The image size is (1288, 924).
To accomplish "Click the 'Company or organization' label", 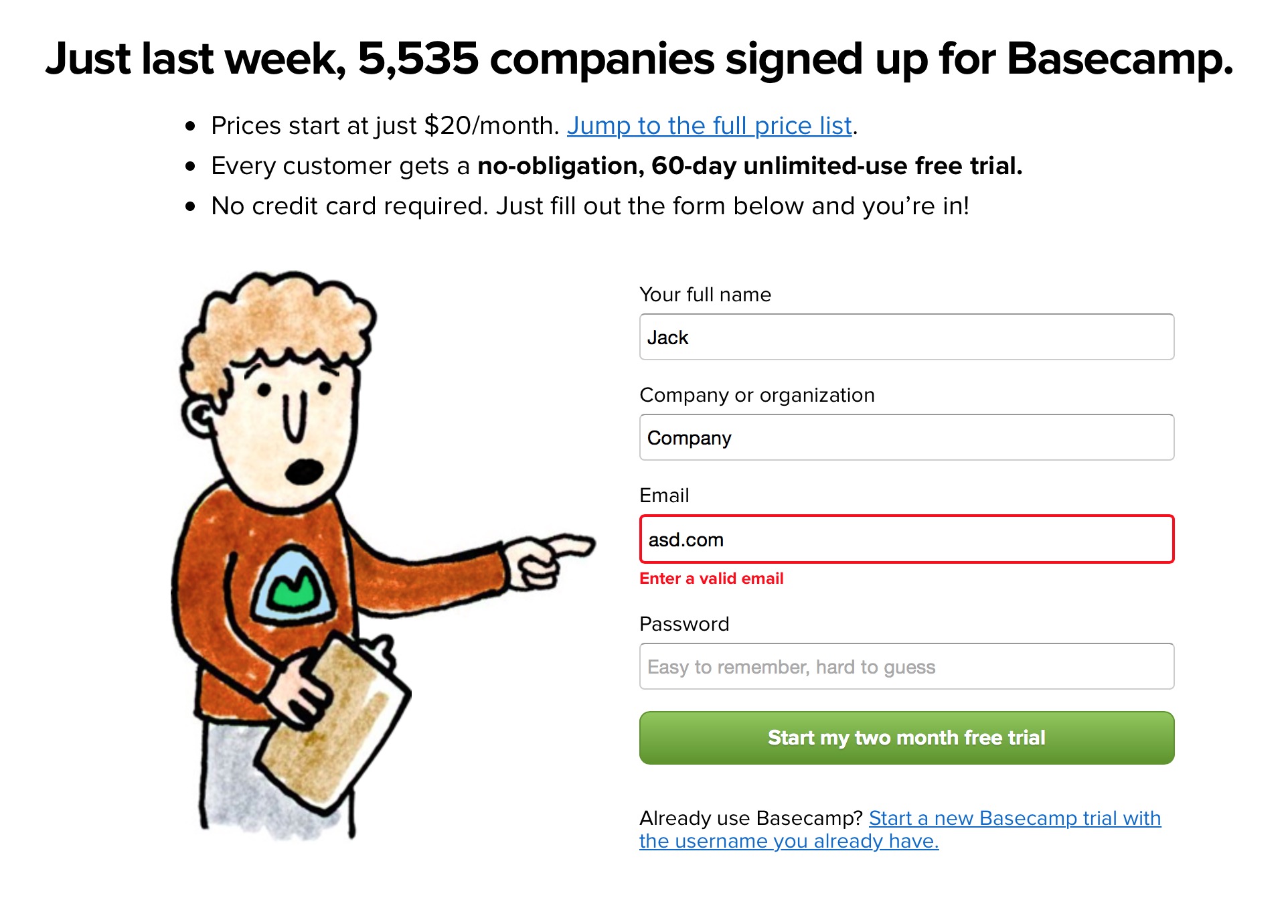I will coord(756,395).
